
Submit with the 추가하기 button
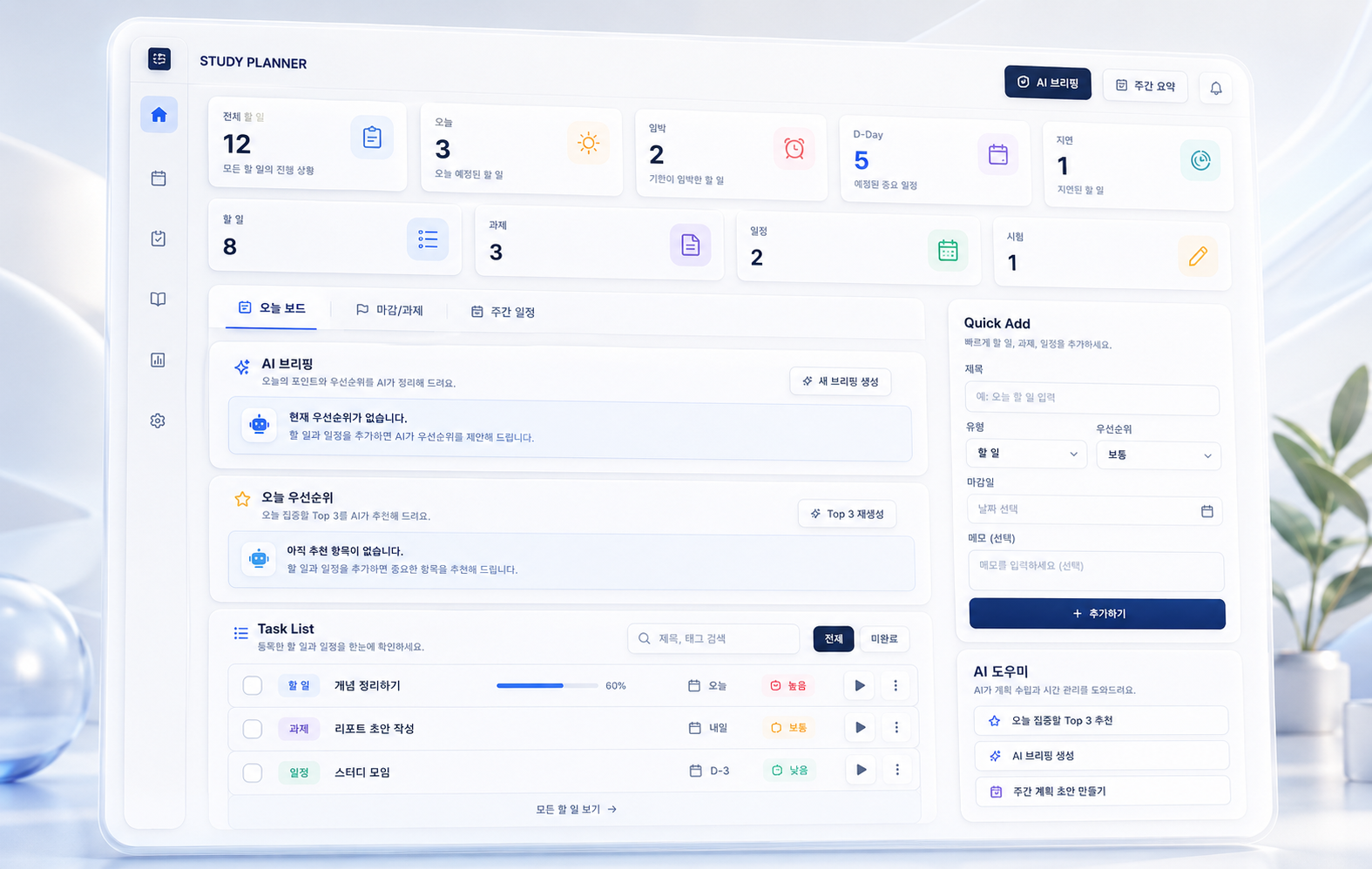[x=1098, y=614]
